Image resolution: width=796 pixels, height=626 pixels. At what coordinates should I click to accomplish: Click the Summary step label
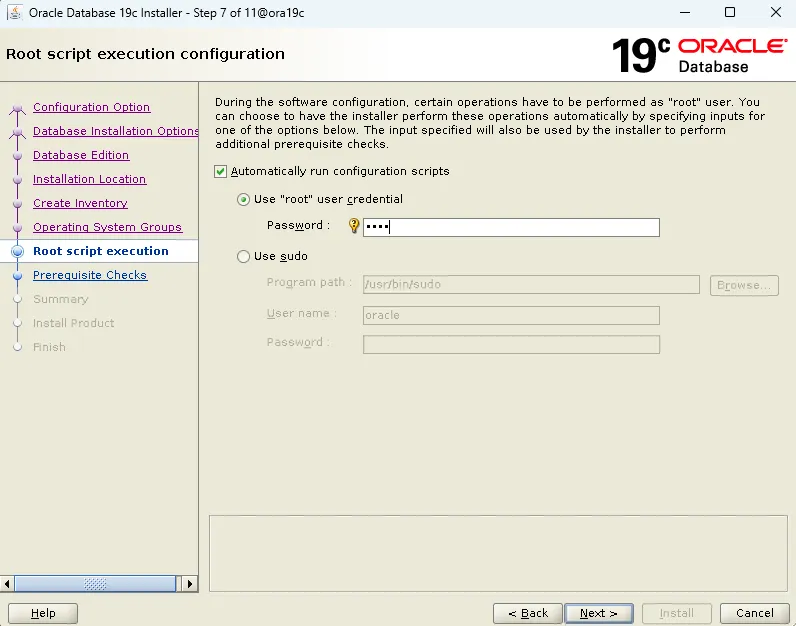60,299
